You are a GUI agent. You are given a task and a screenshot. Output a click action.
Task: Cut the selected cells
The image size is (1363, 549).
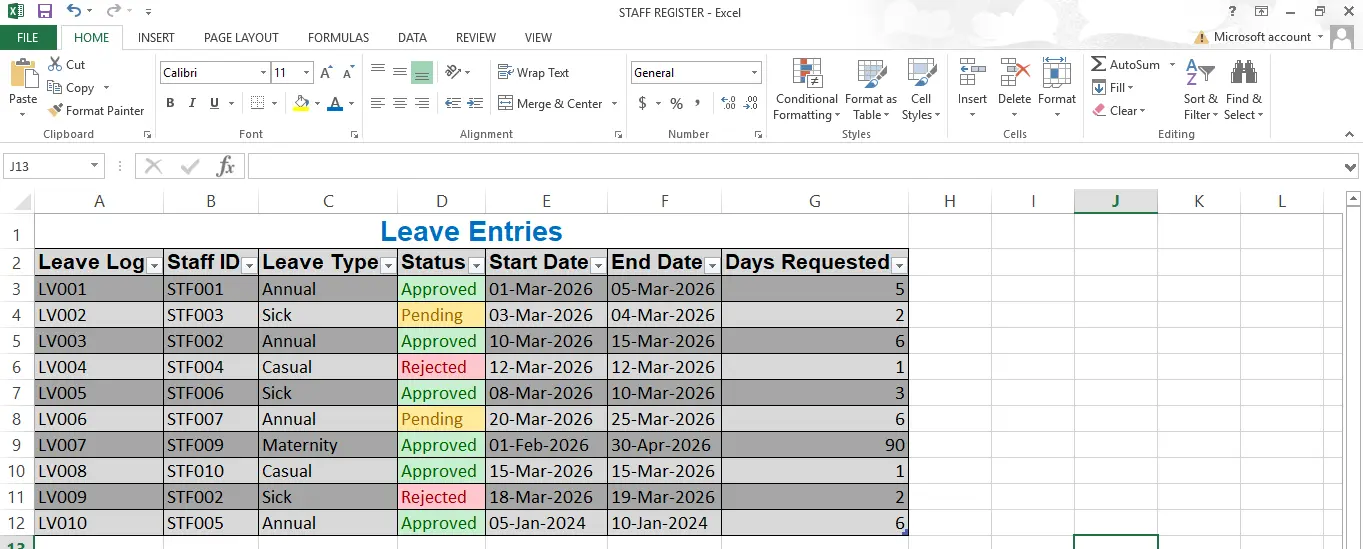67,65
